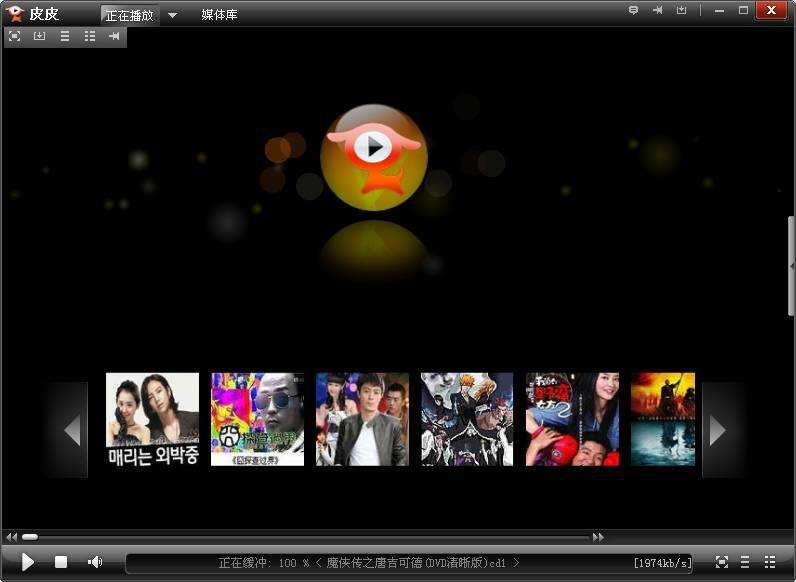Click the seek bar slider handle
The height and width of the screenshot is (582, 796).
pyautogui.click(x=30, y=537)
